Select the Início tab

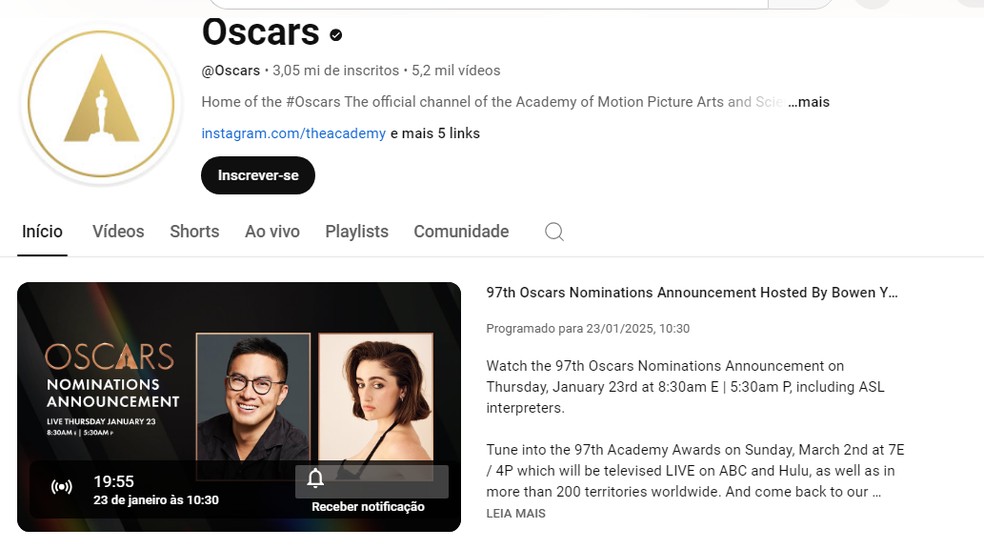42,232
